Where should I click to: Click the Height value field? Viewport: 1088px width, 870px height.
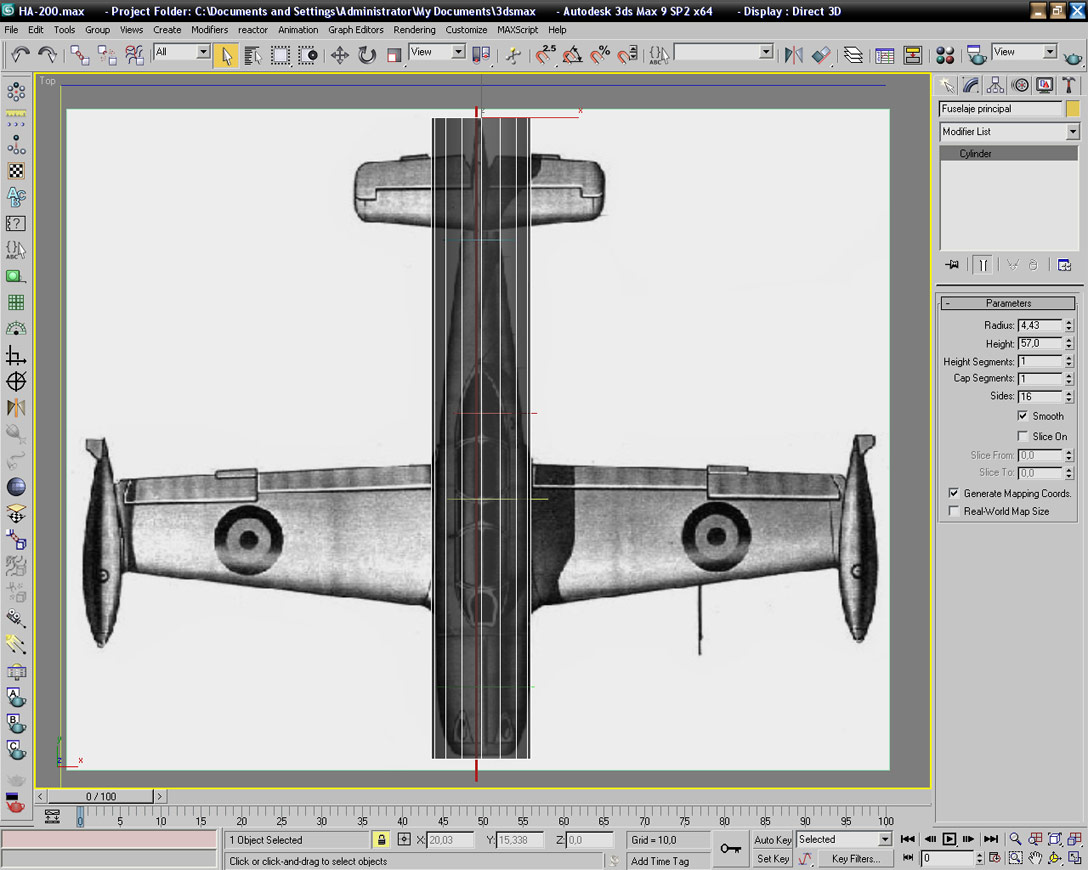point(1040,343)
